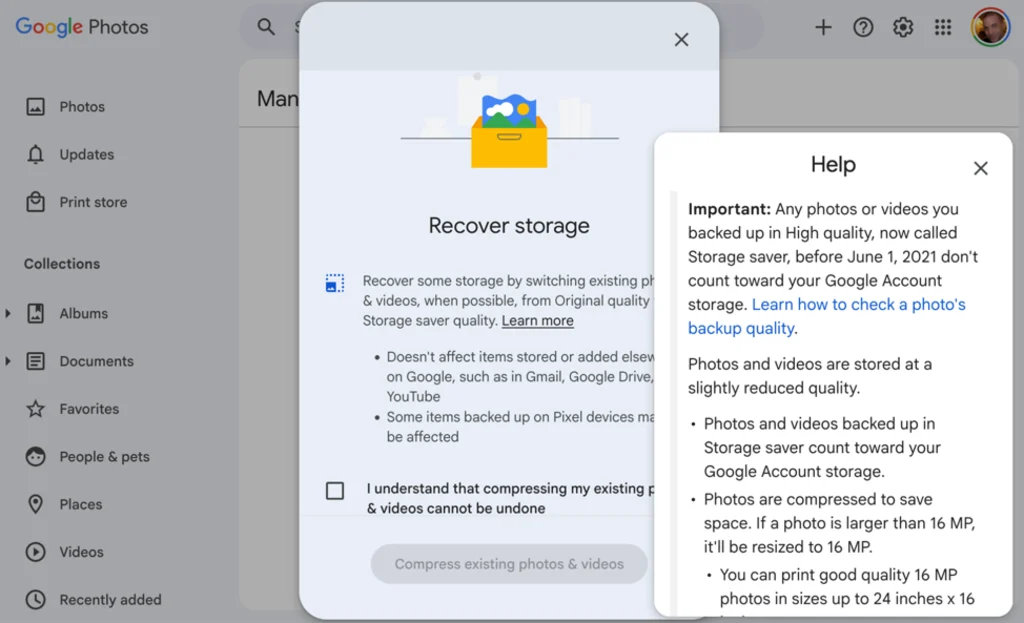The height and width of the screenshot is (623, 1024).
Task: Expand the Documents collection arrow
Action: tap(8, 361)
